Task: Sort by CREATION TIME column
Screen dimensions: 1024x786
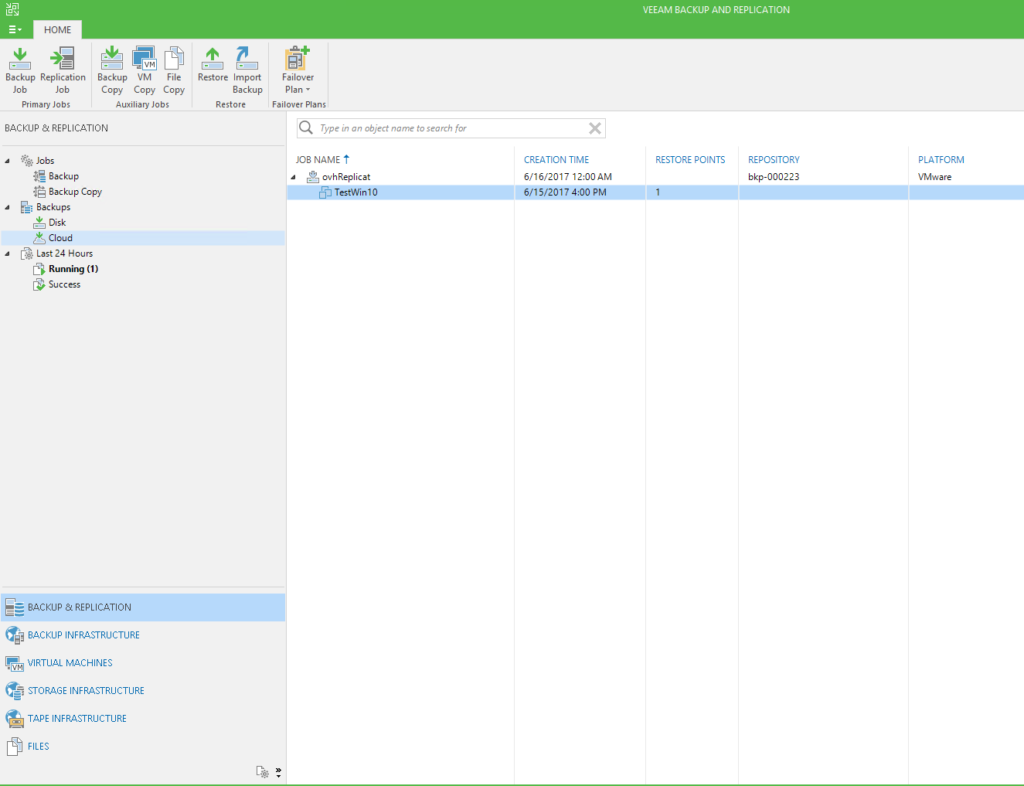Action: tap(556, 159)
